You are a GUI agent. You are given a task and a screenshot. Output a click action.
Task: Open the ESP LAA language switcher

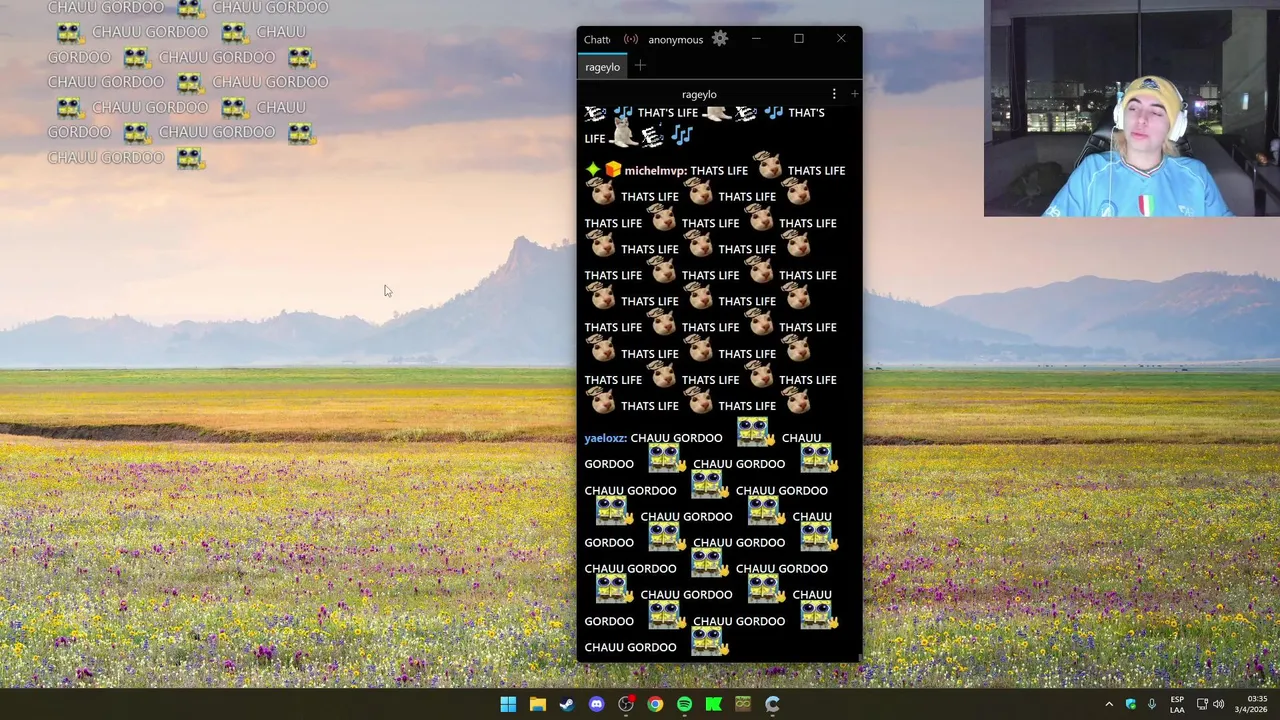pos(1177,704)
